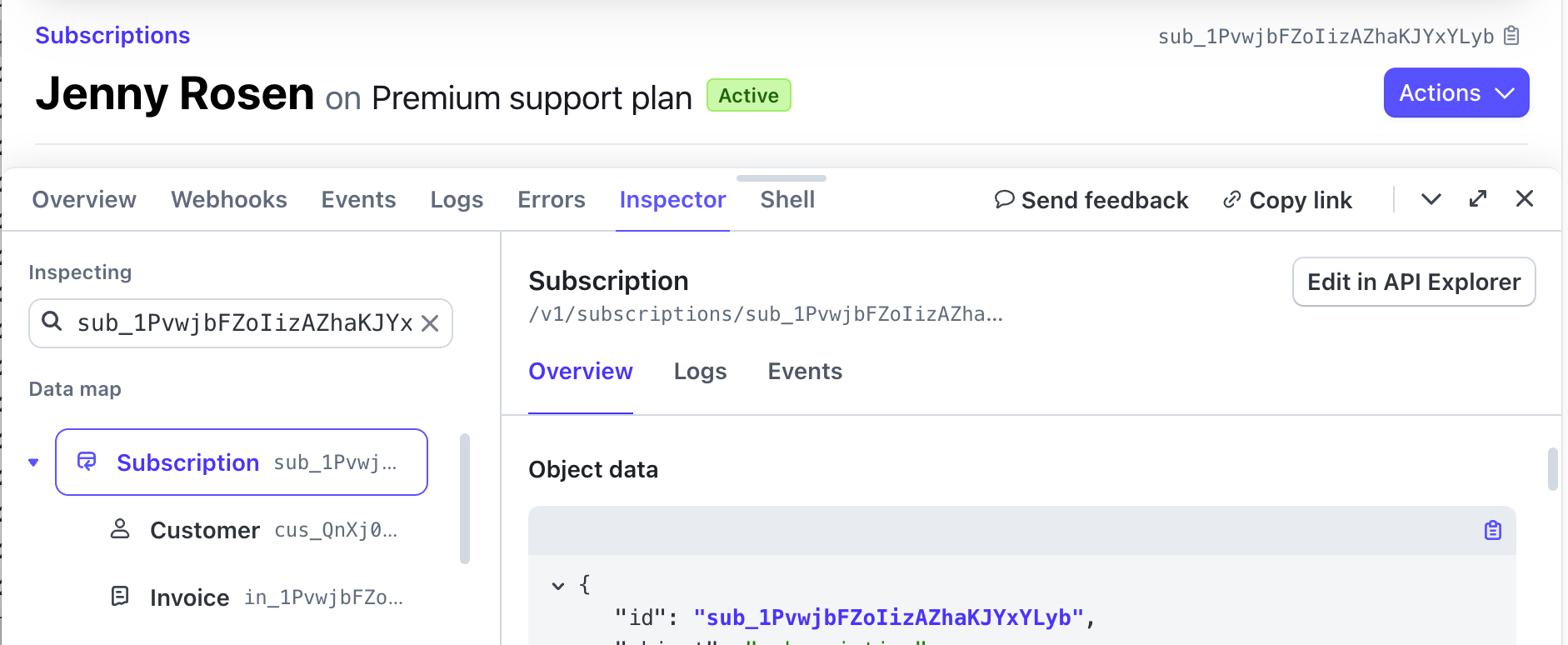Click the Data map scrollbar

coord(465,498)
